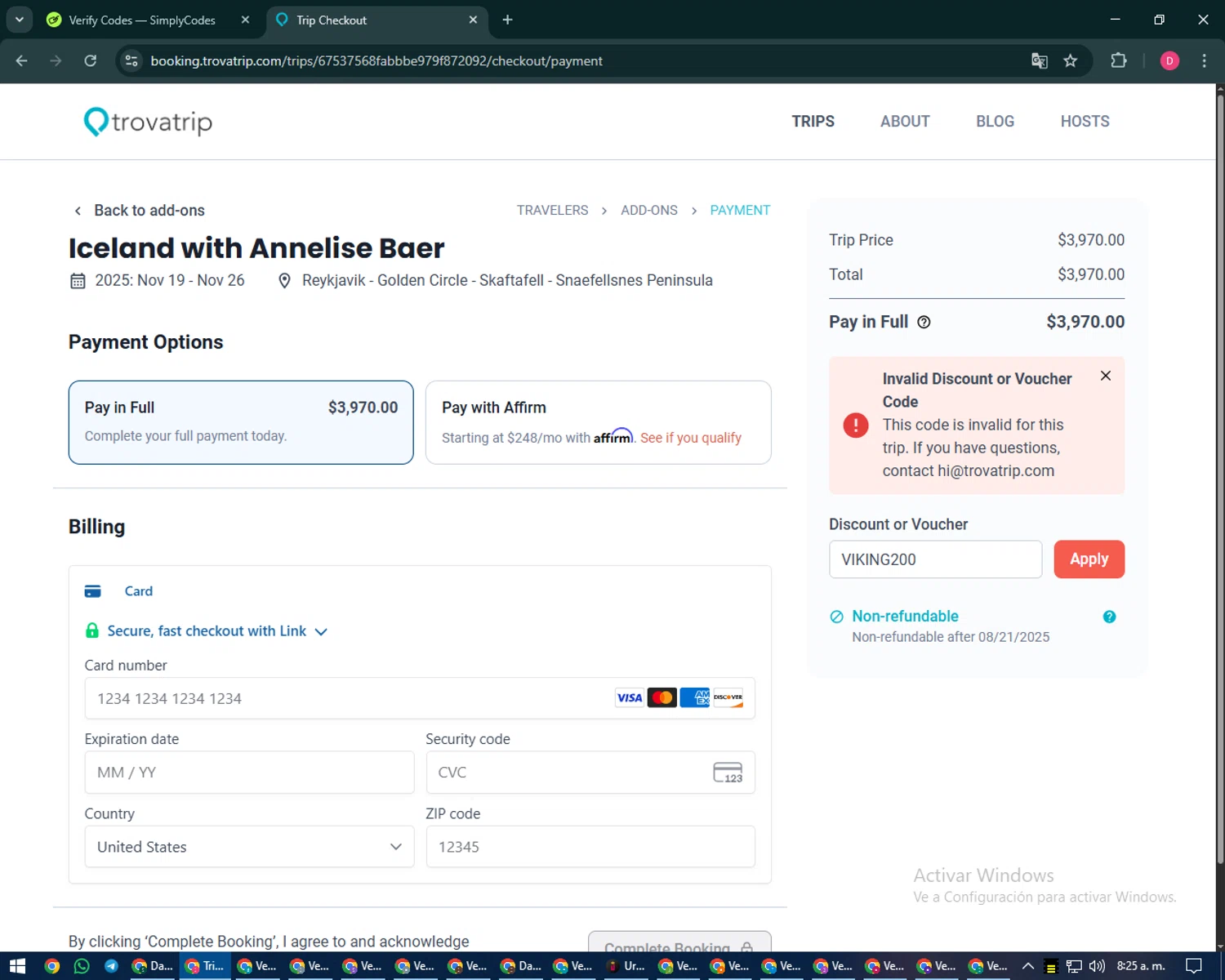The width and height of the screenshot is (1225, 980).
Task: Go forward in browser history
Action: tap(56, 60)
